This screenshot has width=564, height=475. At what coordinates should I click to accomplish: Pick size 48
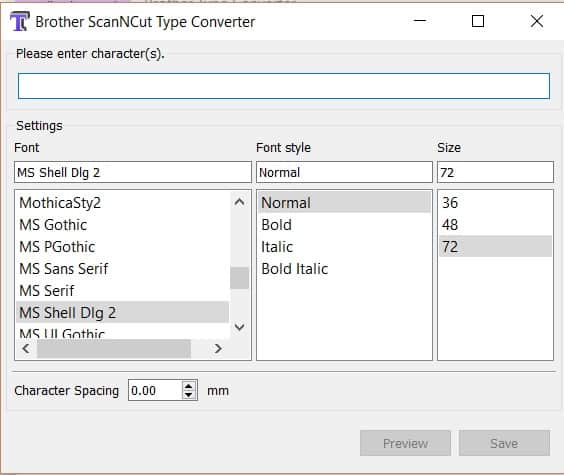(495, 225)
